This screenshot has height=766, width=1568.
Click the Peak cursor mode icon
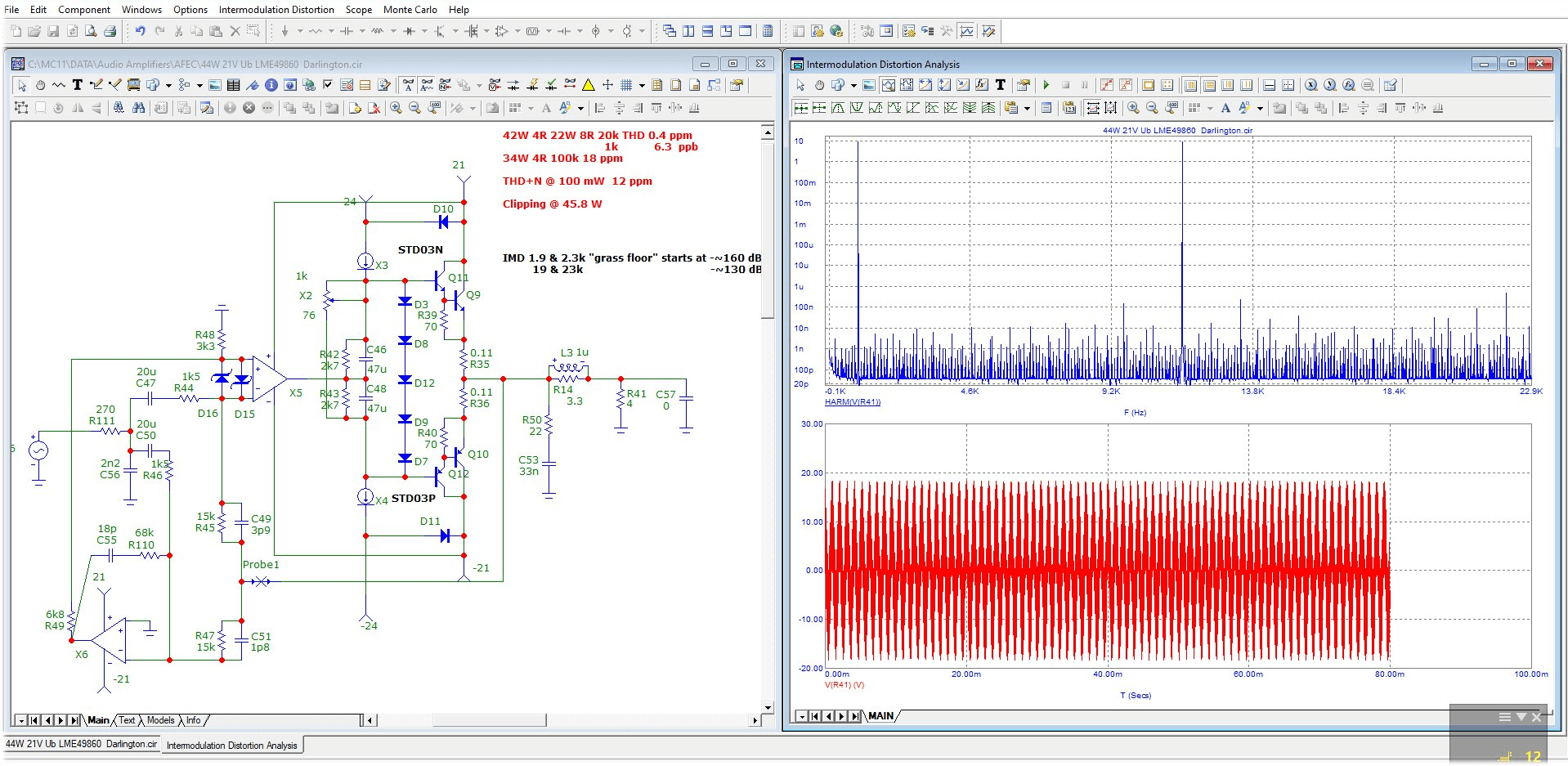click(x=838, y=108)
